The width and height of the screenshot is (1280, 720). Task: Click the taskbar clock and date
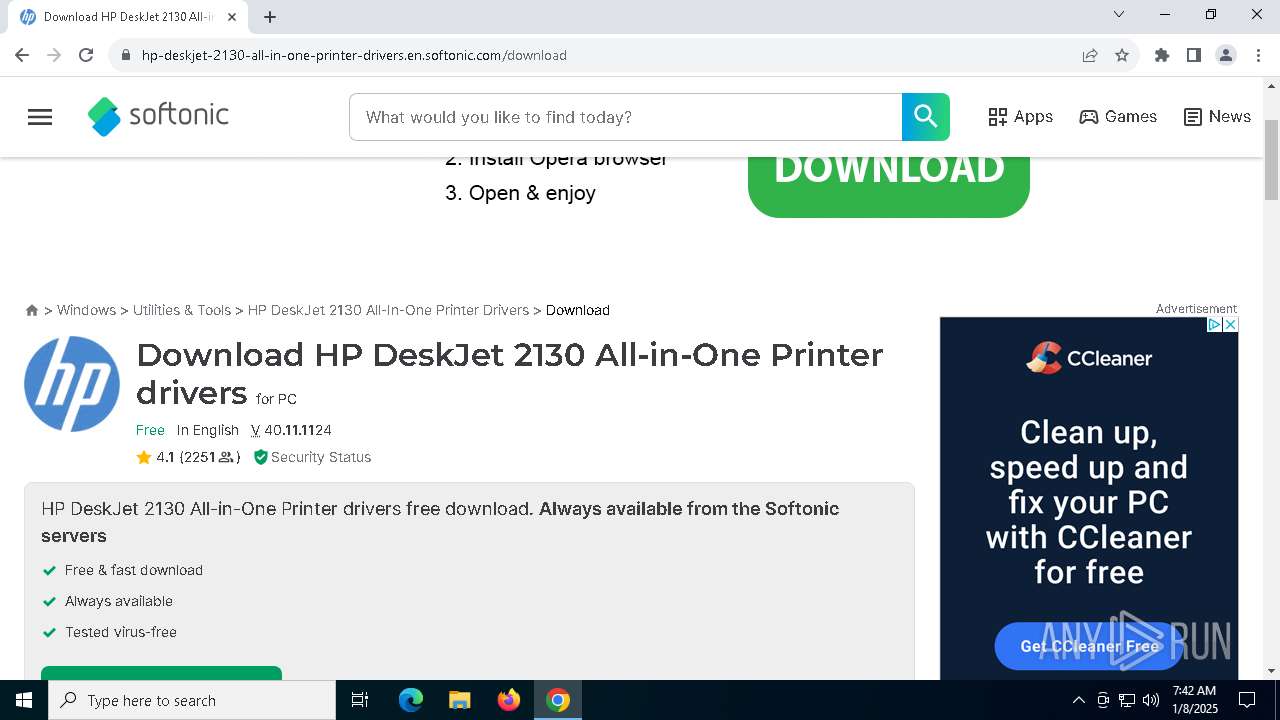click(x=1195, y=700)
